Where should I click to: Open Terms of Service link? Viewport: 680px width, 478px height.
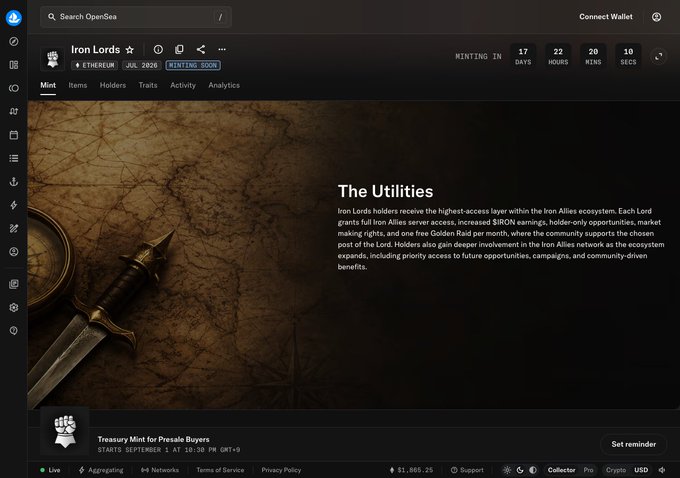pos(220,470)
